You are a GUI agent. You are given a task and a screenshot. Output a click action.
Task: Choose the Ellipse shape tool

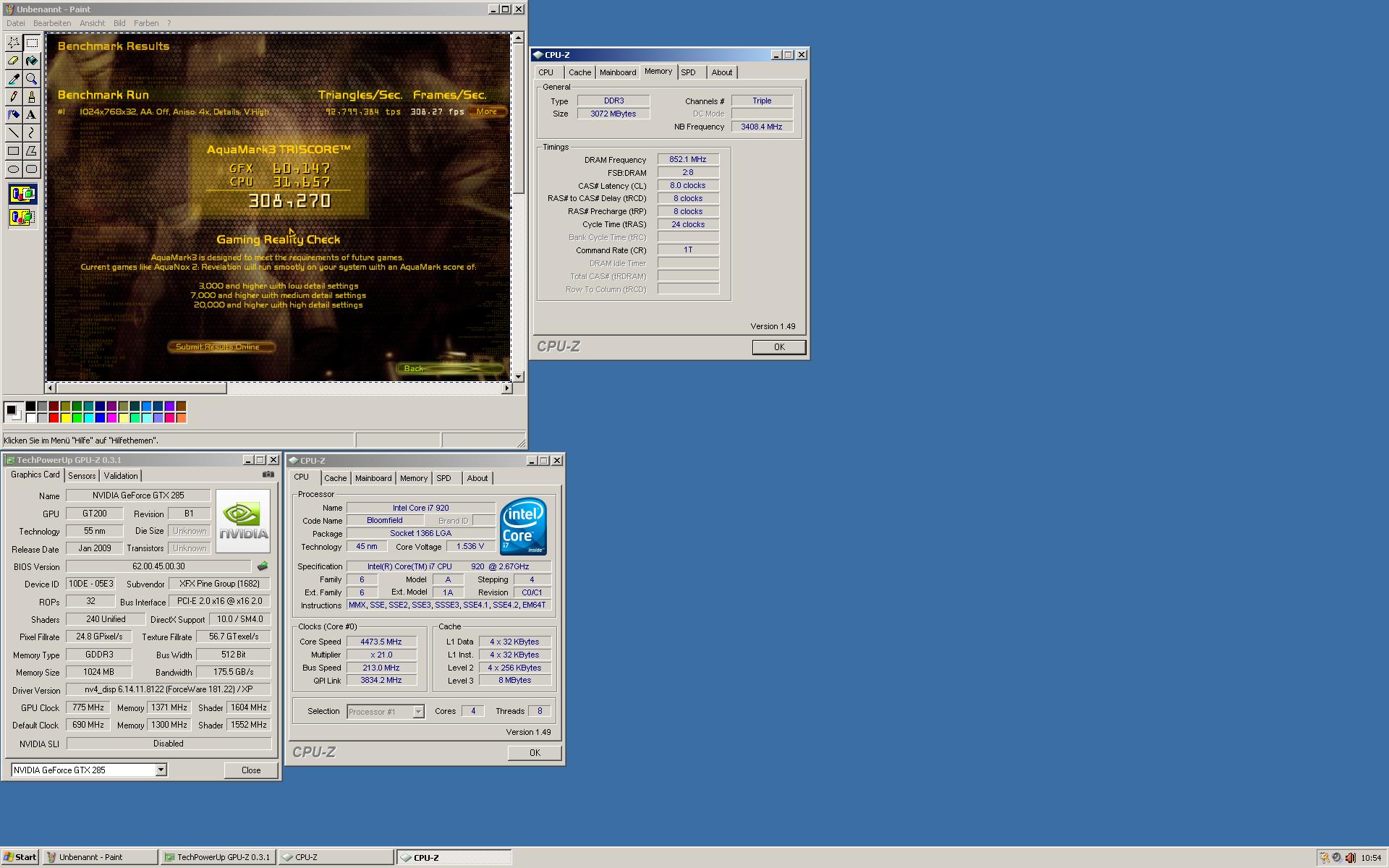click(x=13, y=169)
